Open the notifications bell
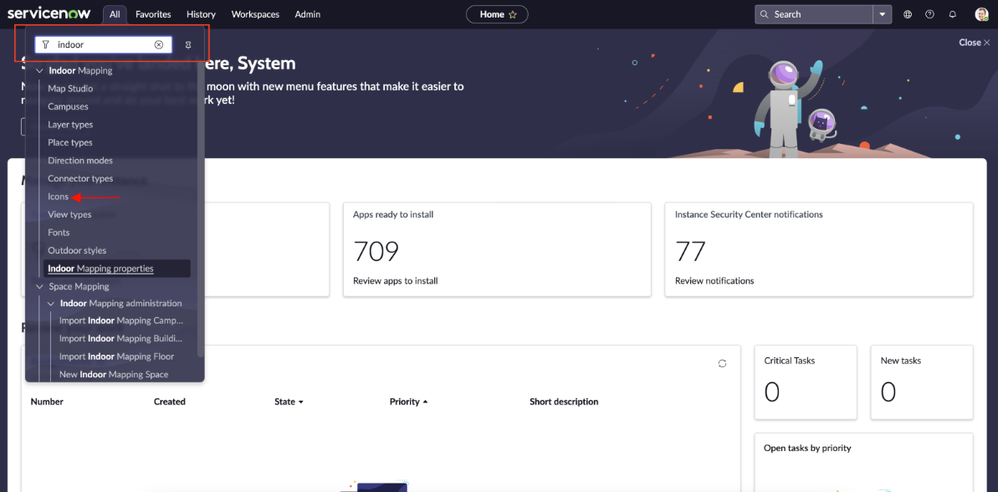The image size is (998, 492). (953, 14)
